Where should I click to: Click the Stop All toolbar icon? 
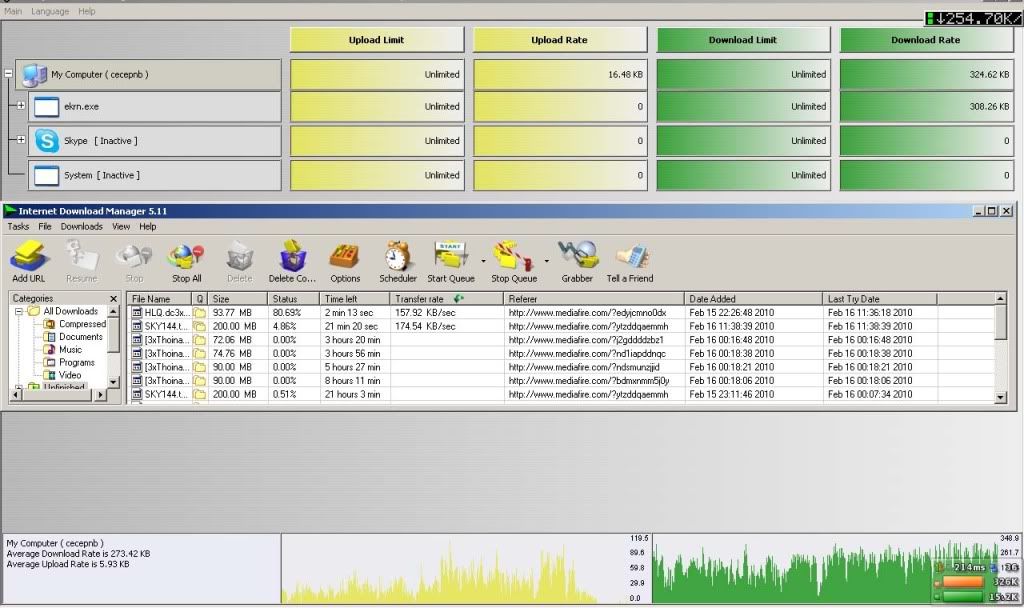point(186,257)
